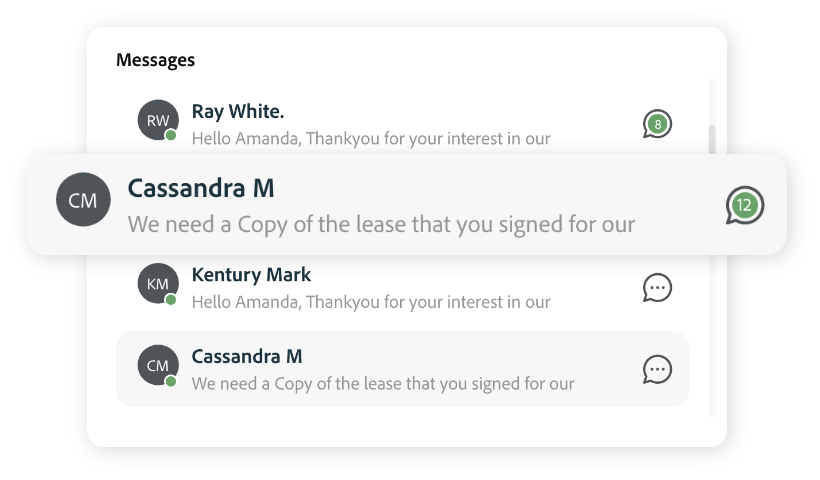Click the large CM avatar in highlighted card

(83, 199)
